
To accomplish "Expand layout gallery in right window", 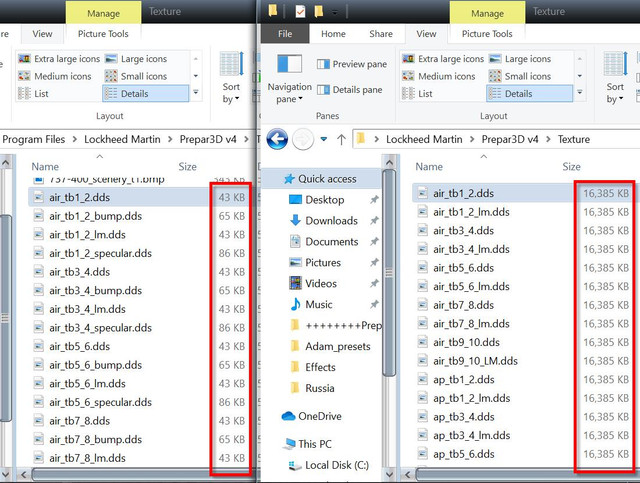I will click(x=580, y=93).
